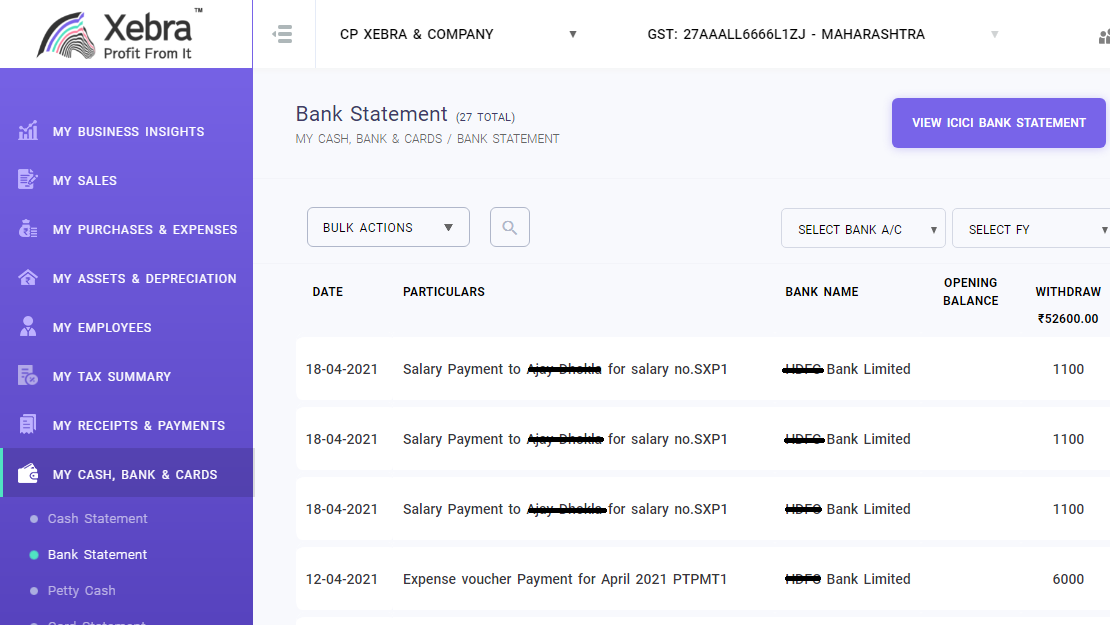Select the Bank Statement sidebar entry
This screenshot has height=625, width=1110.
(x=95, y=554)
